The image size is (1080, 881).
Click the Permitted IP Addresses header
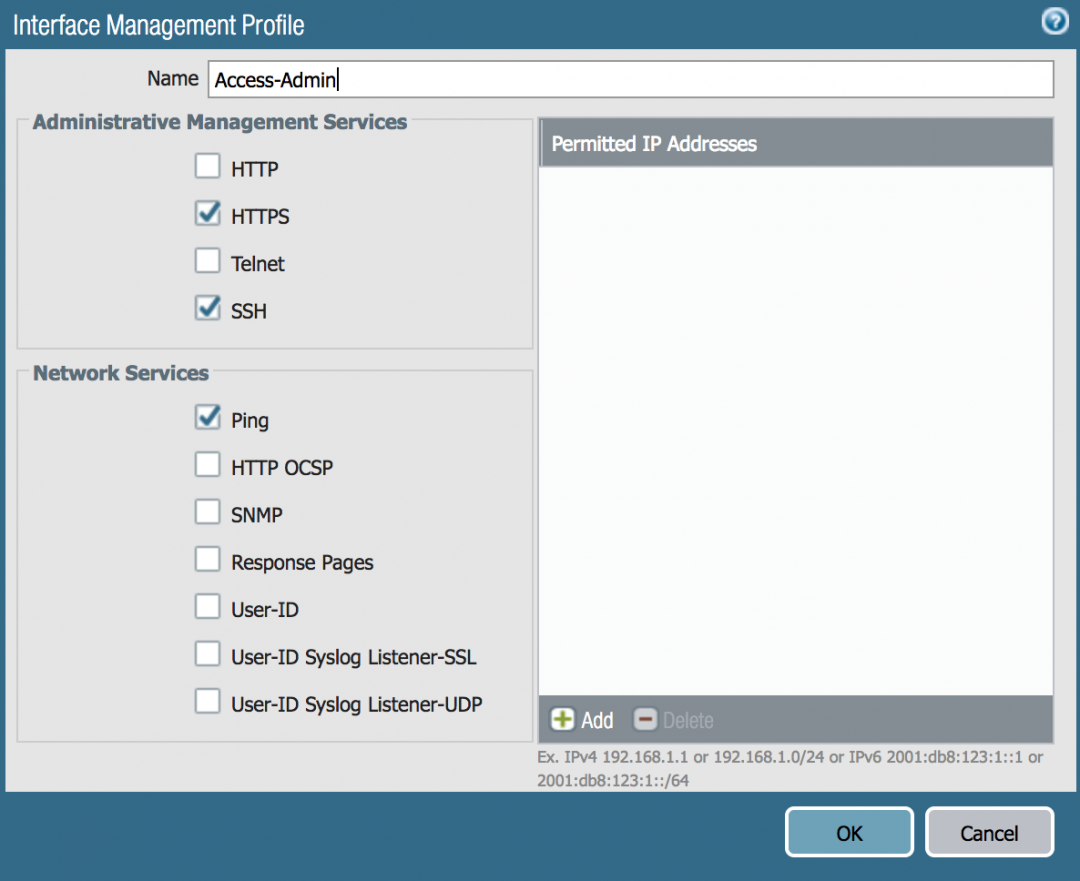(x=795, y=144)
